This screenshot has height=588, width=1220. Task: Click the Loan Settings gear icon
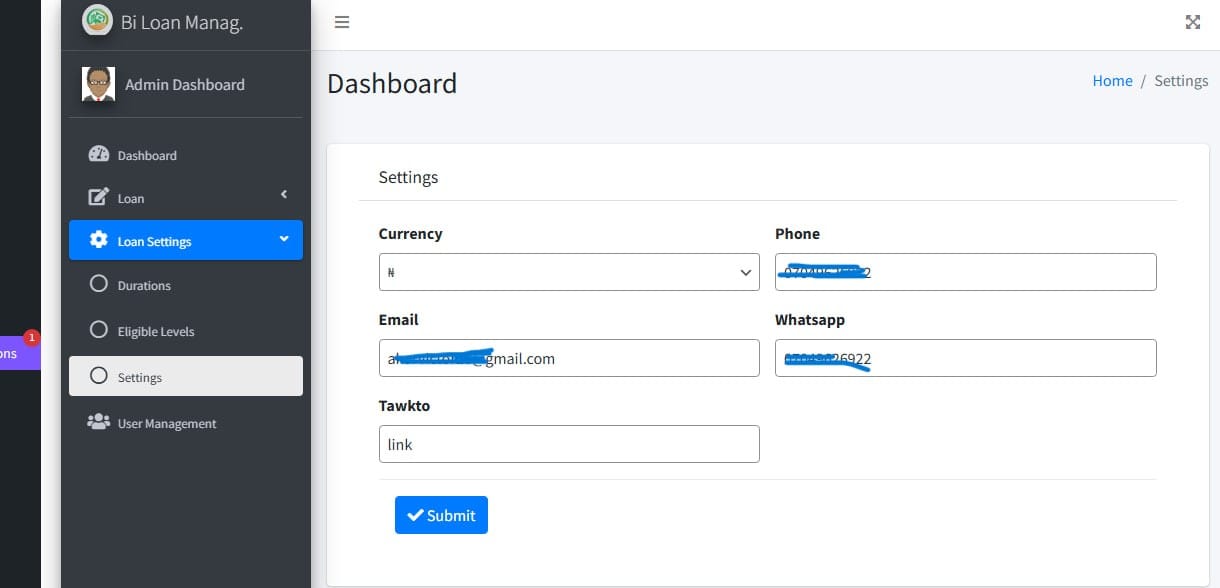[x=98, y=240]
